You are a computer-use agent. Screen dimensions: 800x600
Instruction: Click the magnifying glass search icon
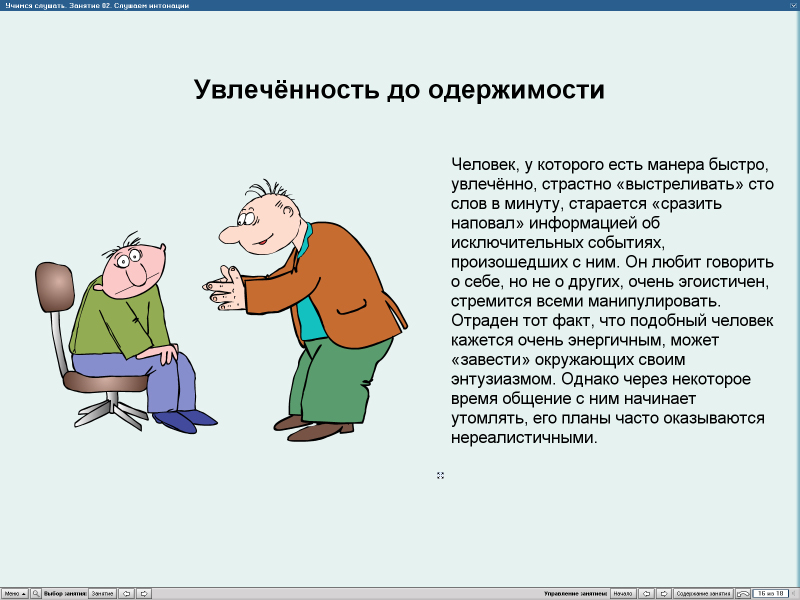[36, 592]
